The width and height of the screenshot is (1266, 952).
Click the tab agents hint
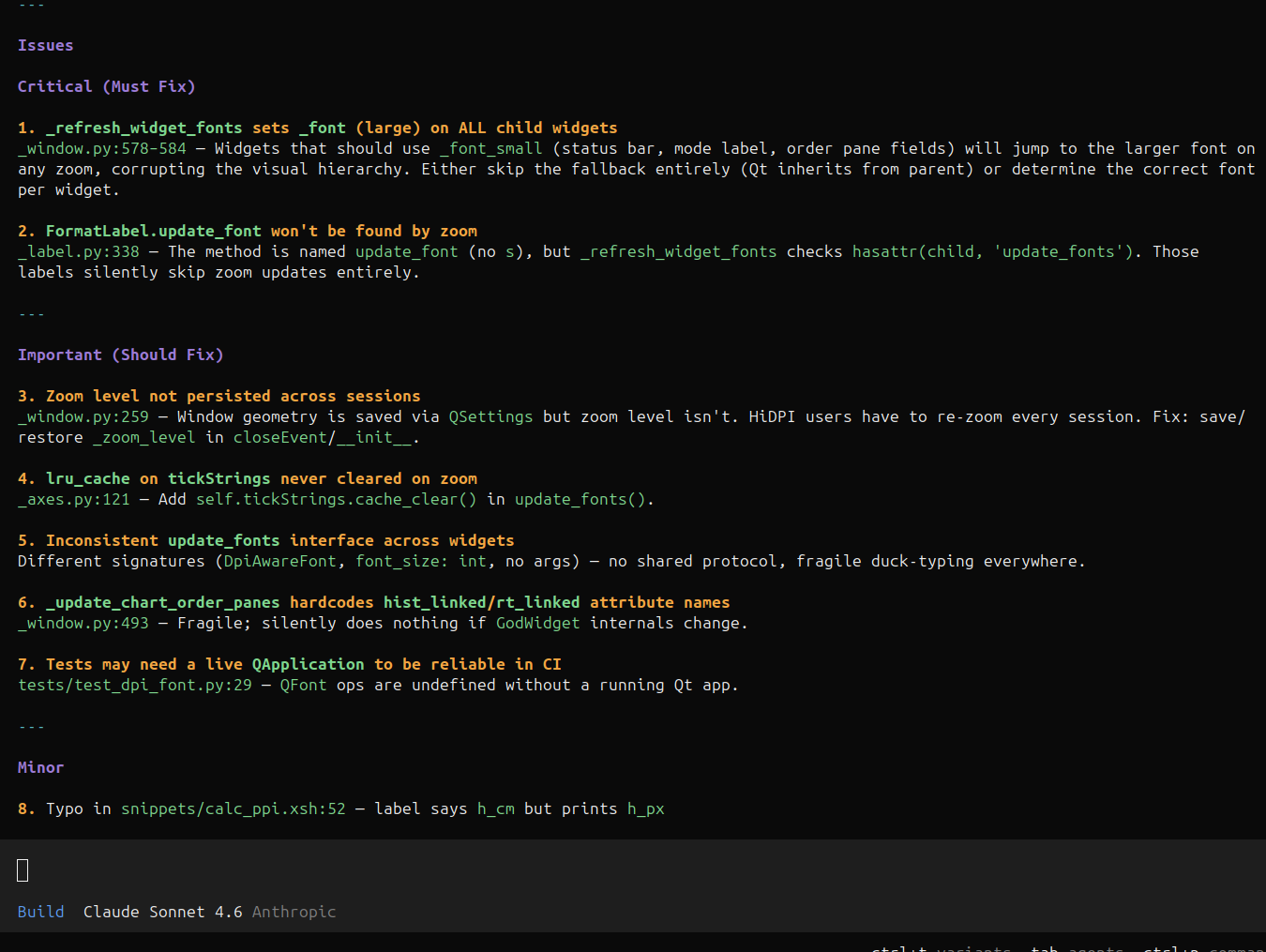tap(1077, 948)
